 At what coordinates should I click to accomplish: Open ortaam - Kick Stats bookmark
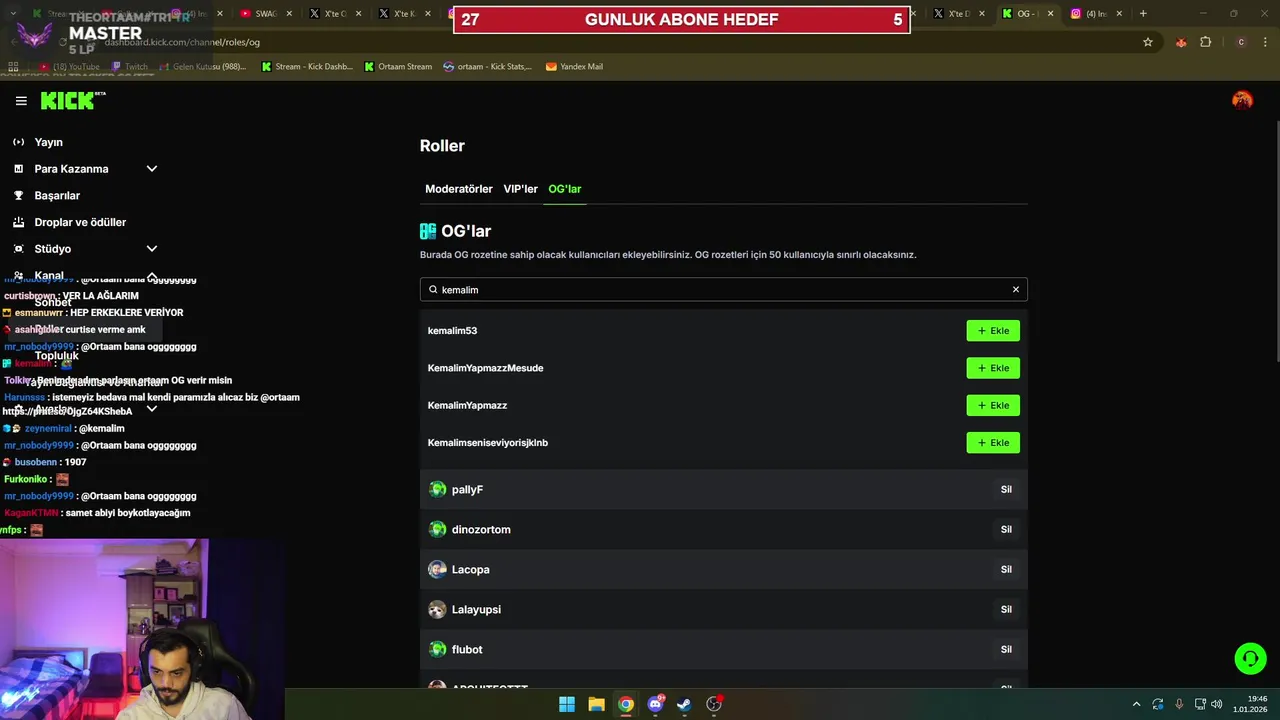click(x=488, y=67)
